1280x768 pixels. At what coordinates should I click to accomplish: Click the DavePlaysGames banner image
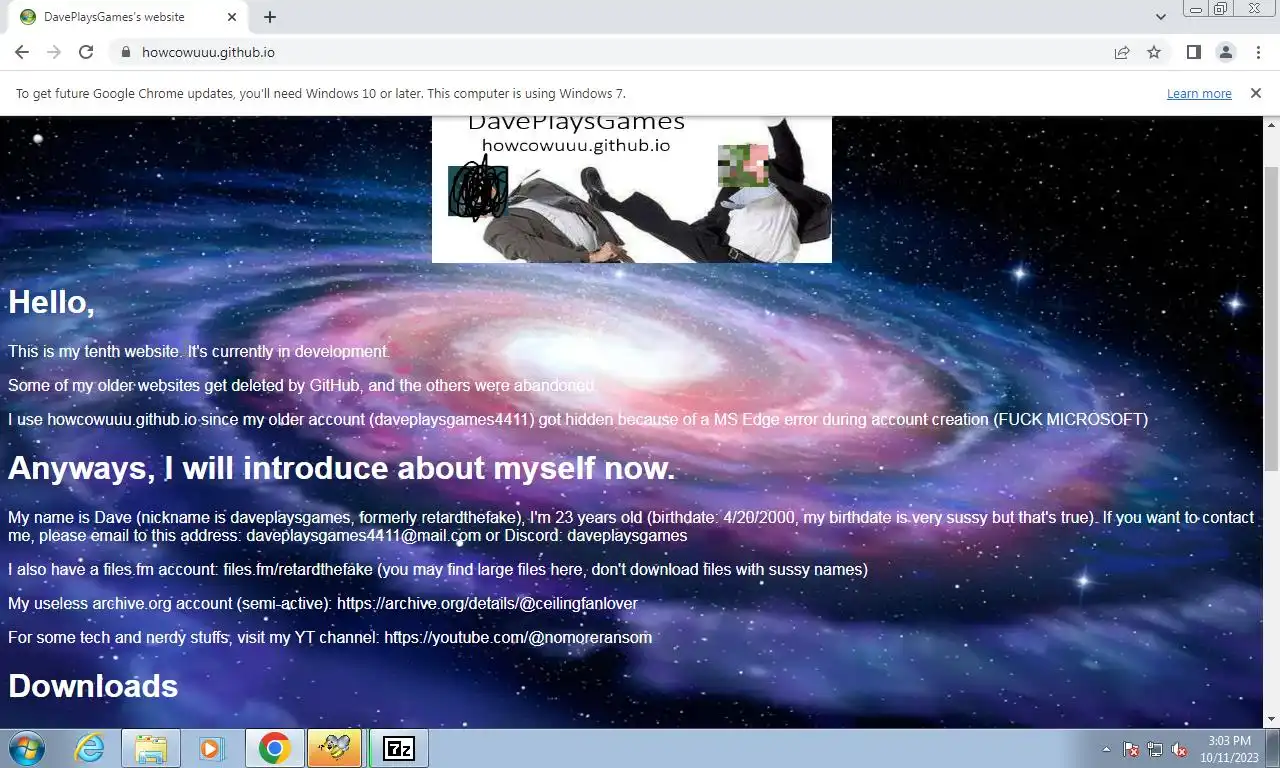click(x=632, y=189)
